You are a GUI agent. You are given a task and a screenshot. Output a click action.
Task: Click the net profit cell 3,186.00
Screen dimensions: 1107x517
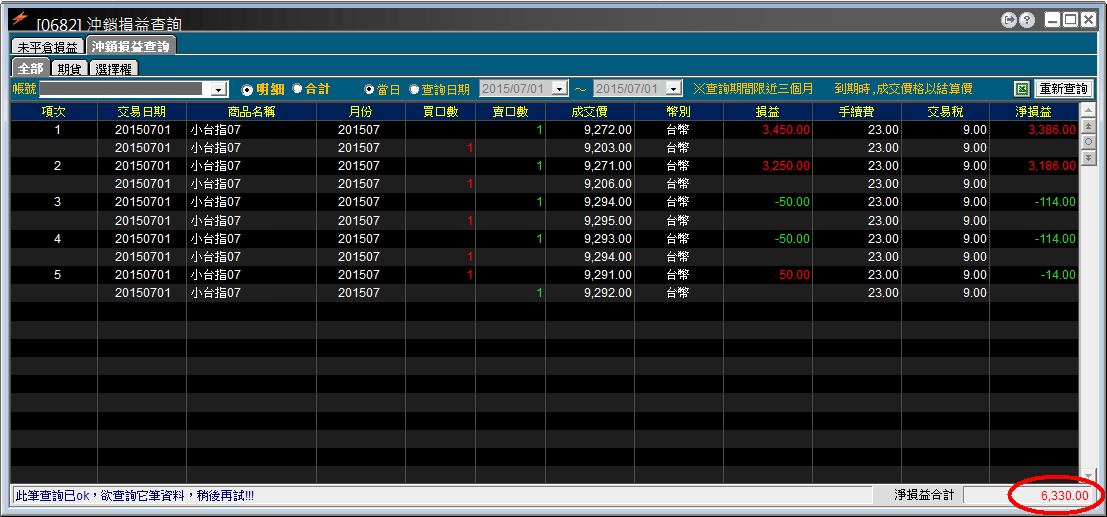(x=1034, y=166)
